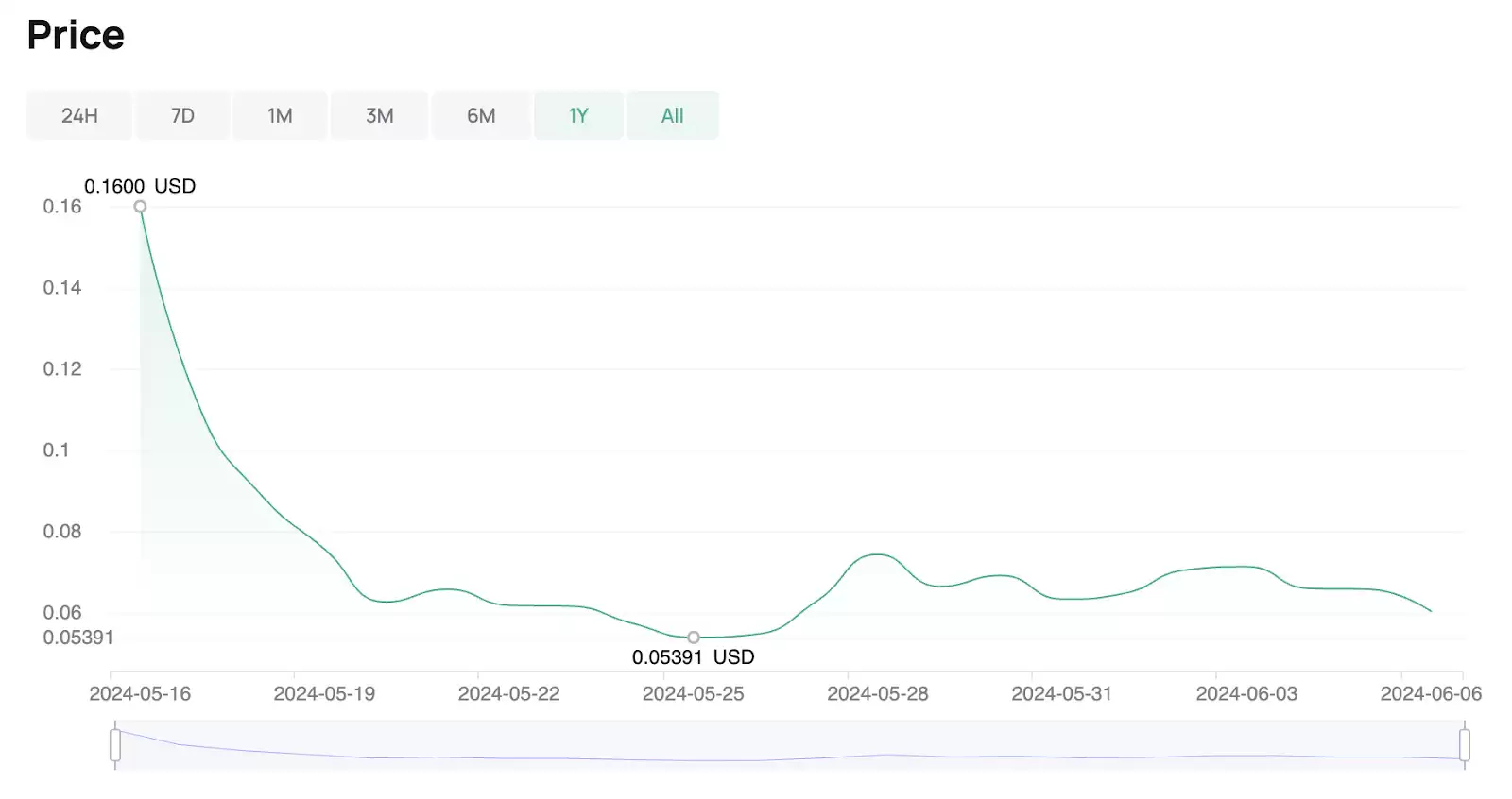1512x799 pixels.
Task: Click the Price heading
Action: click(76, 35)
